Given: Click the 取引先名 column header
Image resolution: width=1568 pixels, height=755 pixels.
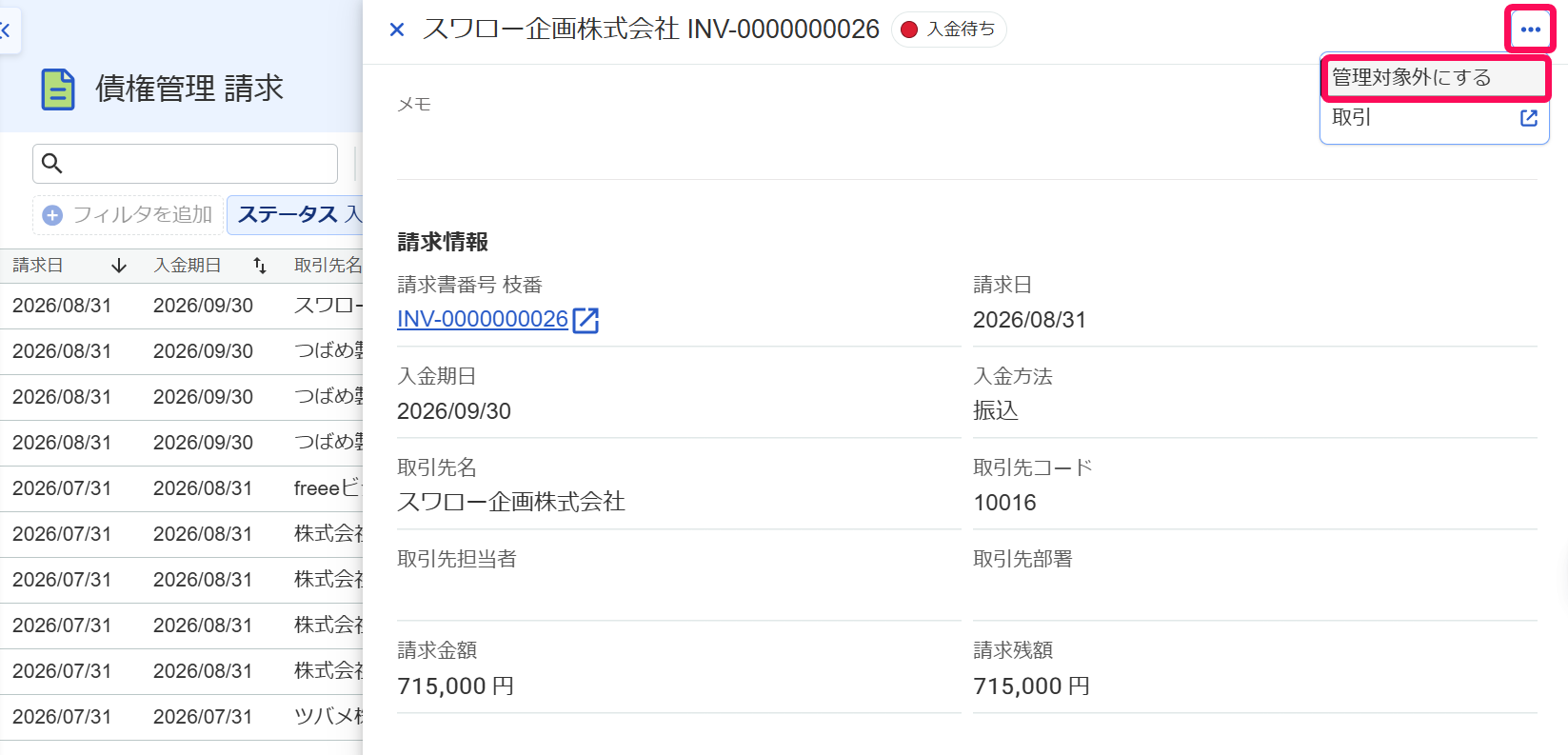Looking at the screenshot, I should click(x=327, y=266).
